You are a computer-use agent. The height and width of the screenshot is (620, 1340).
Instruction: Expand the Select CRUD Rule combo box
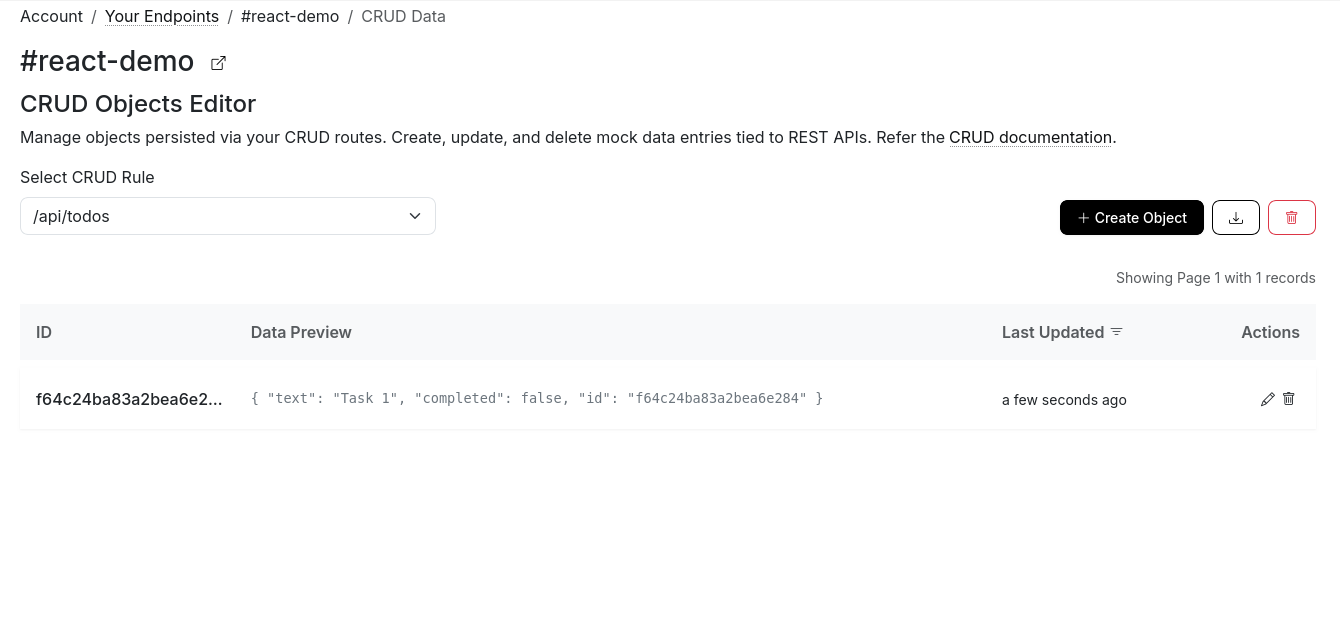point(228,216)
